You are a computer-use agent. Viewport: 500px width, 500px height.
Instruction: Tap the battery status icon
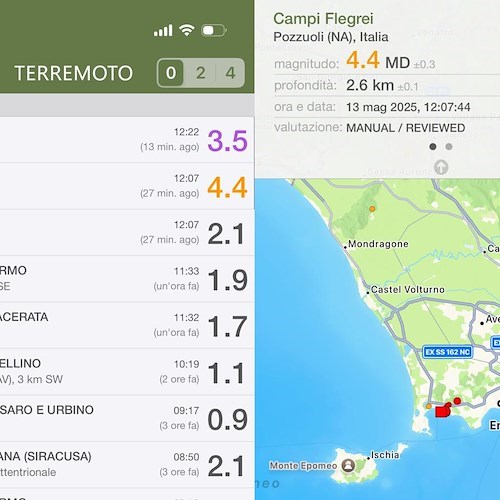point(214,31)
